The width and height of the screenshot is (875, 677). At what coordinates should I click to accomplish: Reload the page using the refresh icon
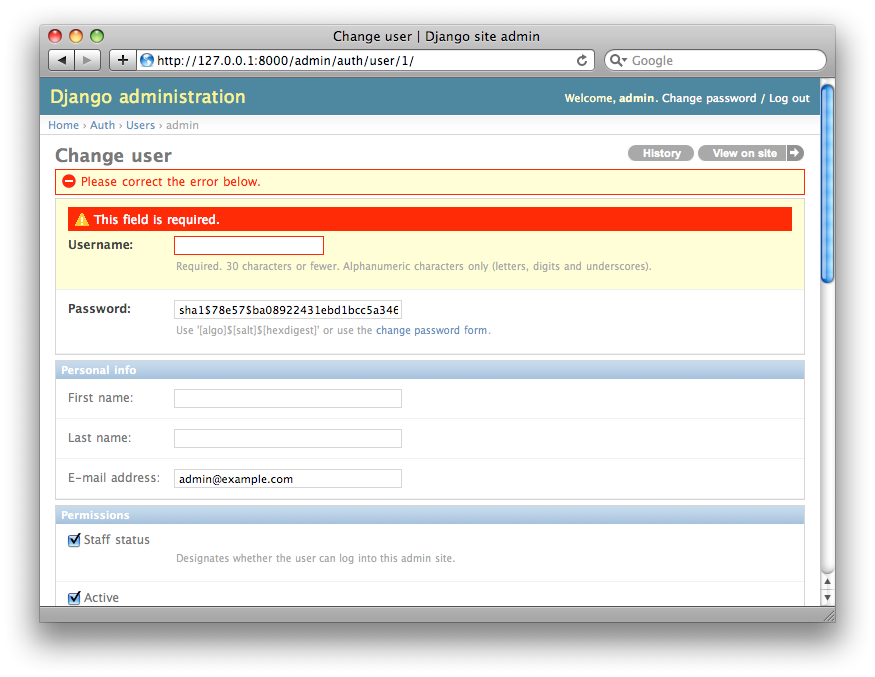581,60
